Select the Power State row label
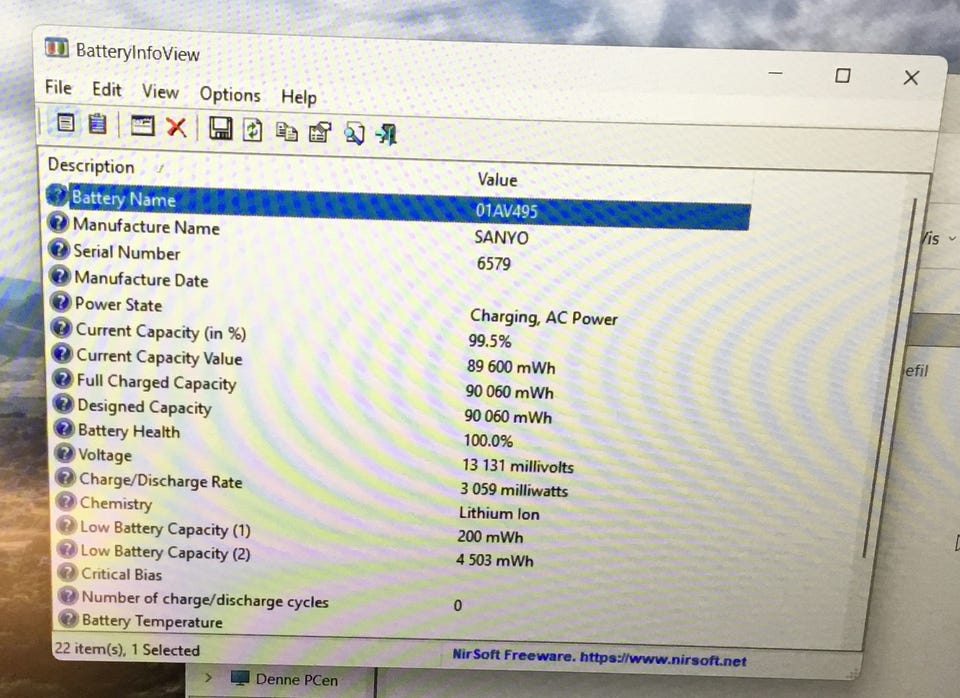The image size is (960, 698). (118, 304)
